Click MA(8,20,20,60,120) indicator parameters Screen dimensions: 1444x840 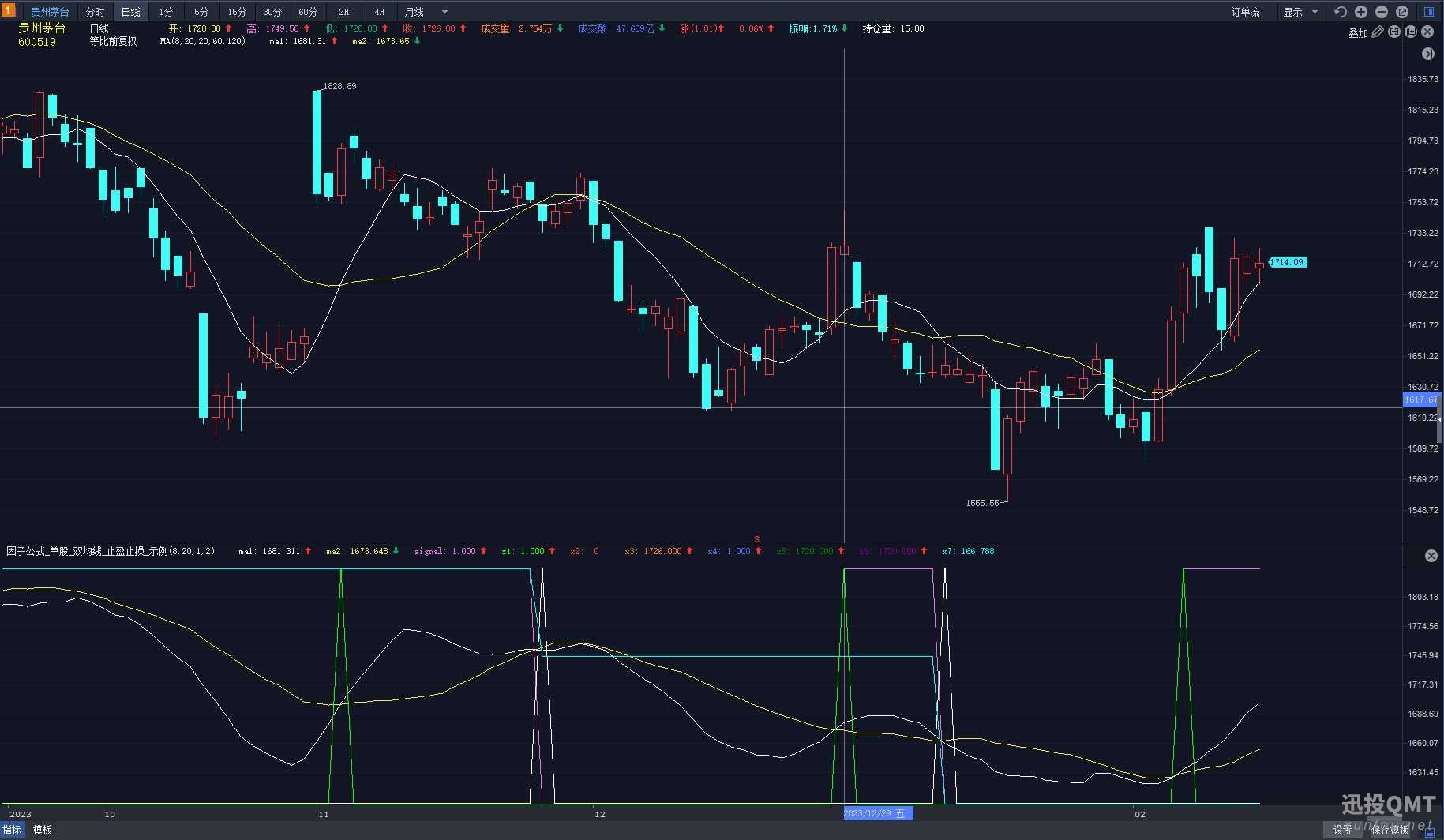click(203, 41)
